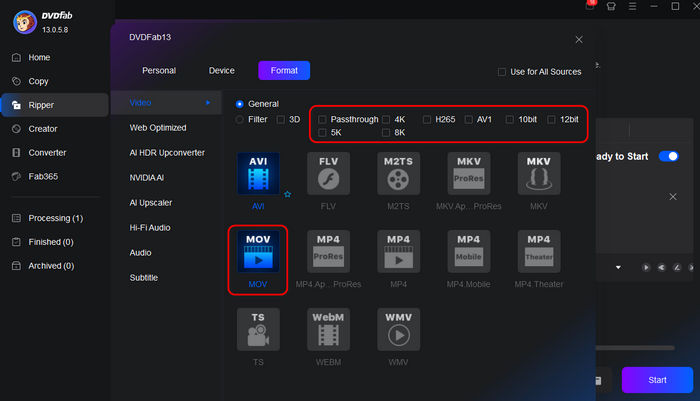Image resolution: width=700 pixels, height=401 pixels.
Task: Check the H265 filter checkbox
Action: [x=427, y=120]
